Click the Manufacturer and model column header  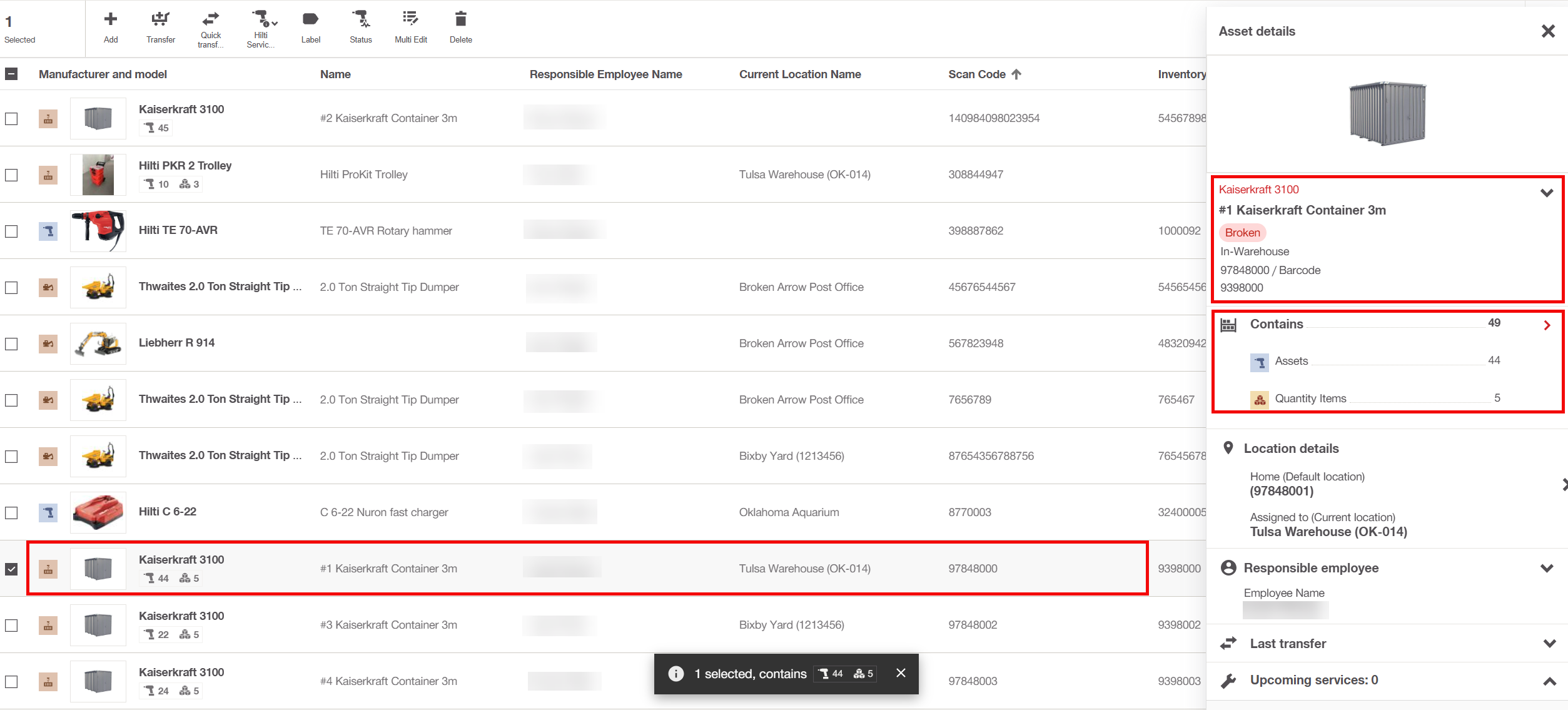(103, 74)
